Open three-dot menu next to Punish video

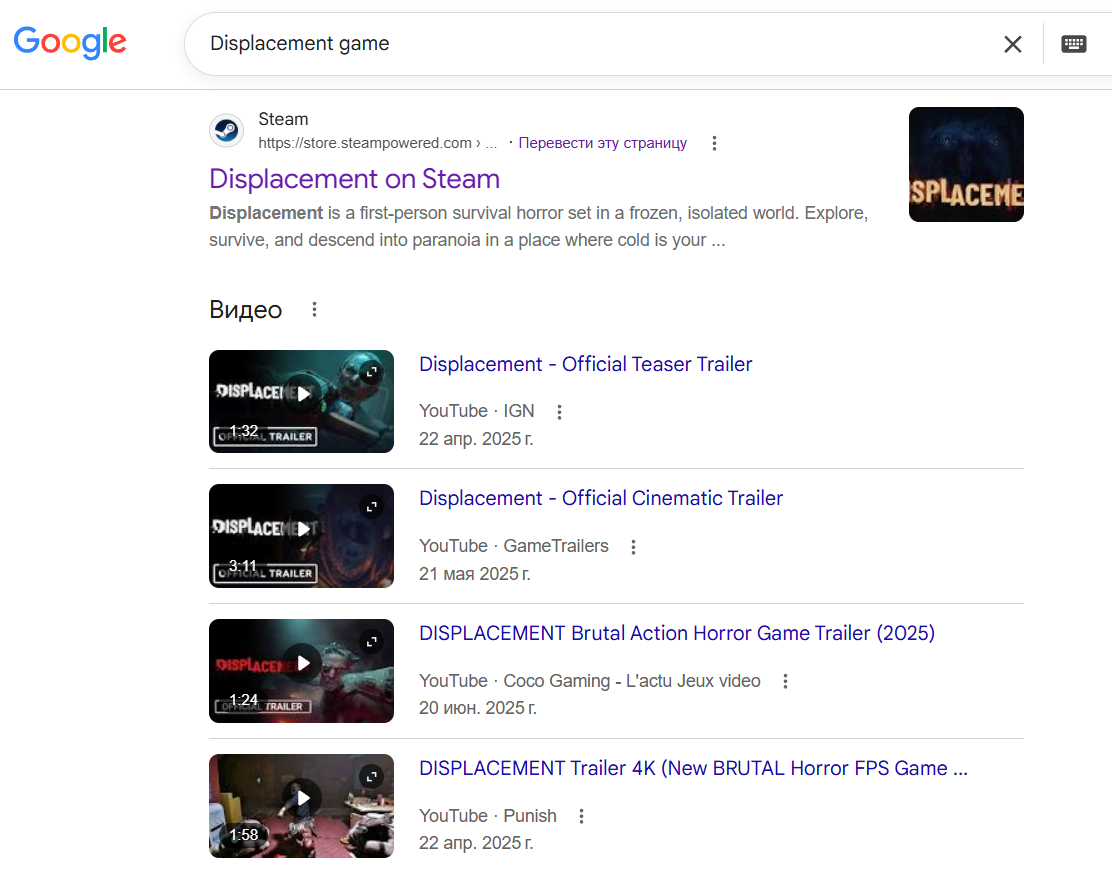pos(582,817)
